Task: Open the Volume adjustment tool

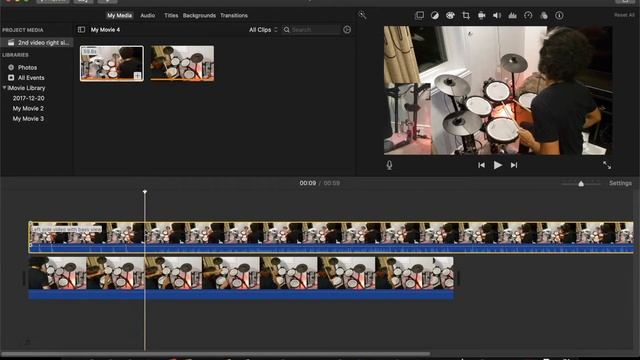Action: 497,16
